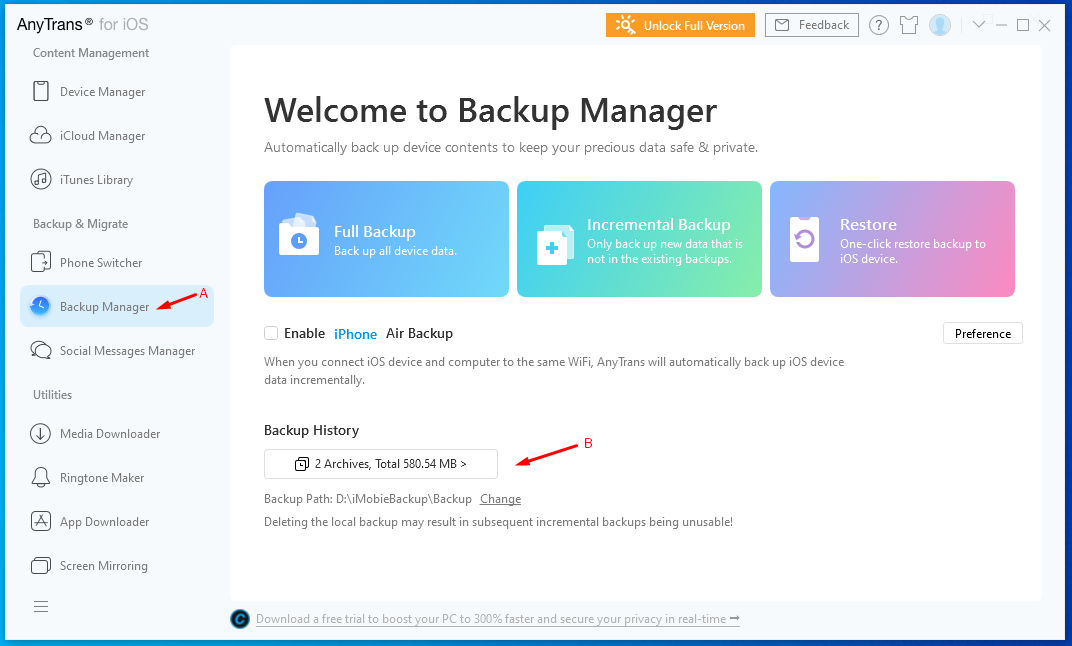Open the hamburger menu in the sidebar

point(41,606)
